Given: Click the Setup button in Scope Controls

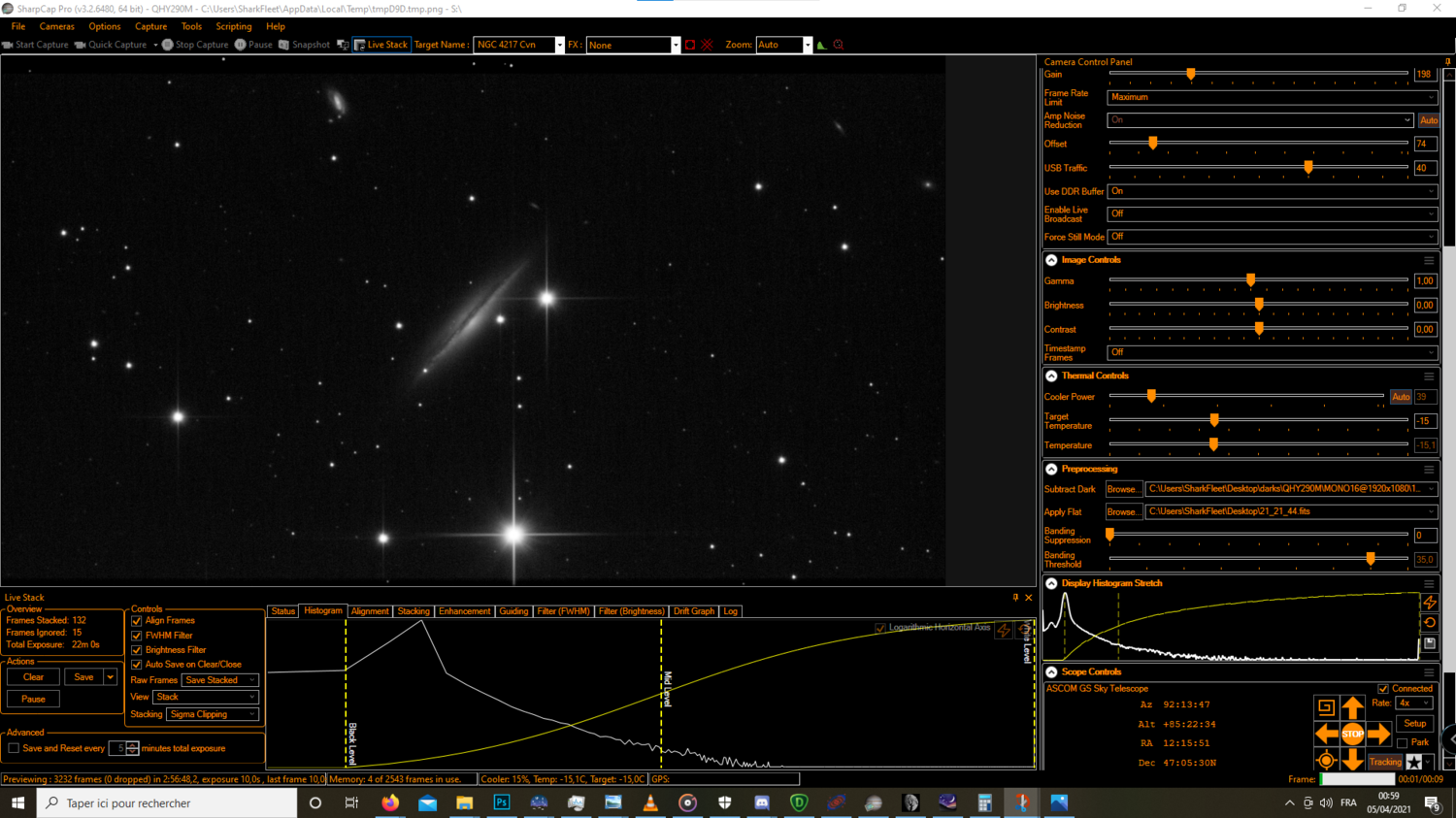Looking at the screenshot, I should coord(1413,723).
